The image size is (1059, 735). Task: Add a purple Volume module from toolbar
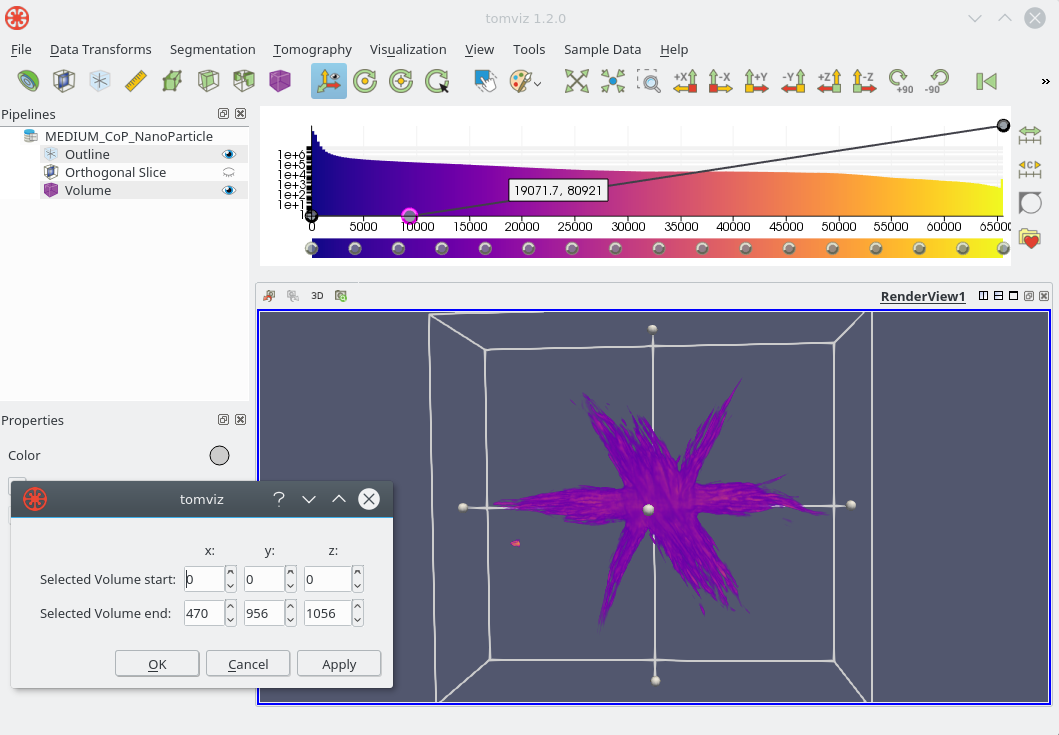coord(280,81)
